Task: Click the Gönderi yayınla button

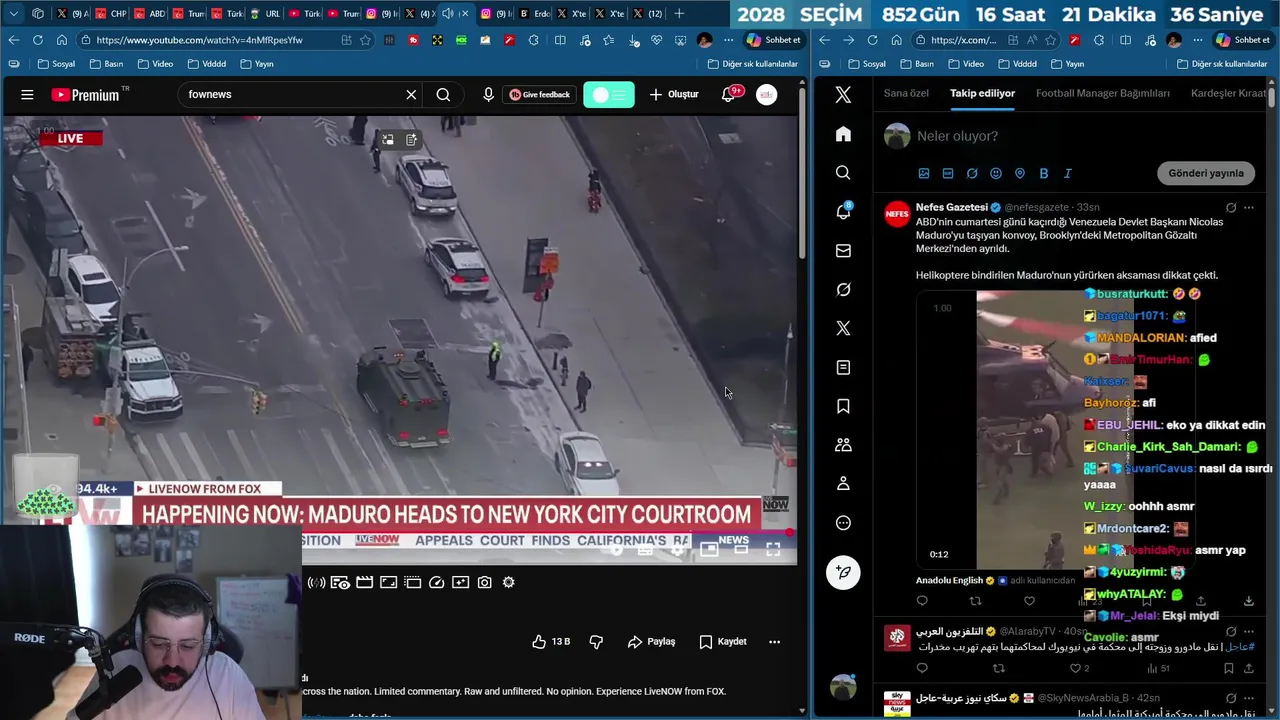Action: coord(1206,173)
